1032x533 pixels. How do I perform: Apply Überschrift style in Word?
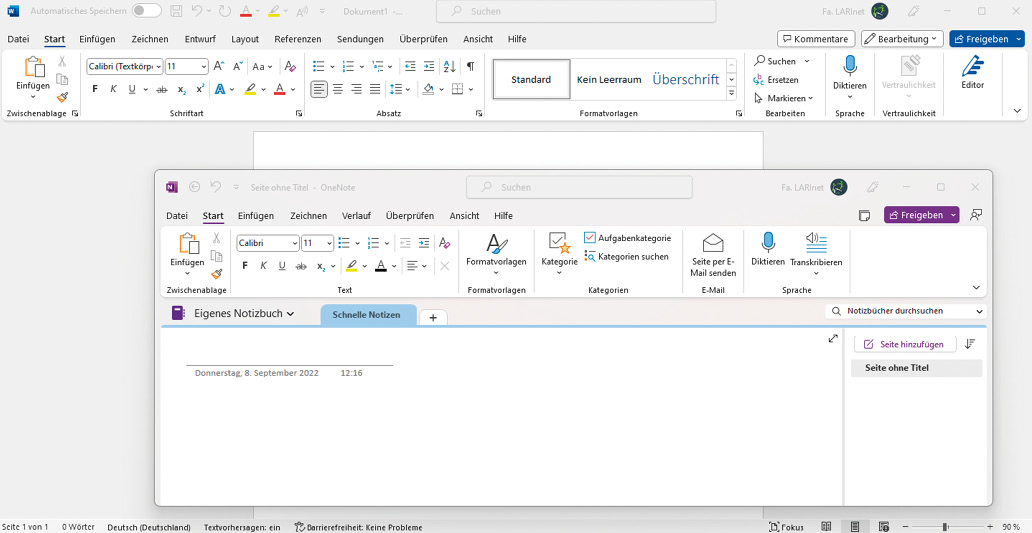click(686, 80)
